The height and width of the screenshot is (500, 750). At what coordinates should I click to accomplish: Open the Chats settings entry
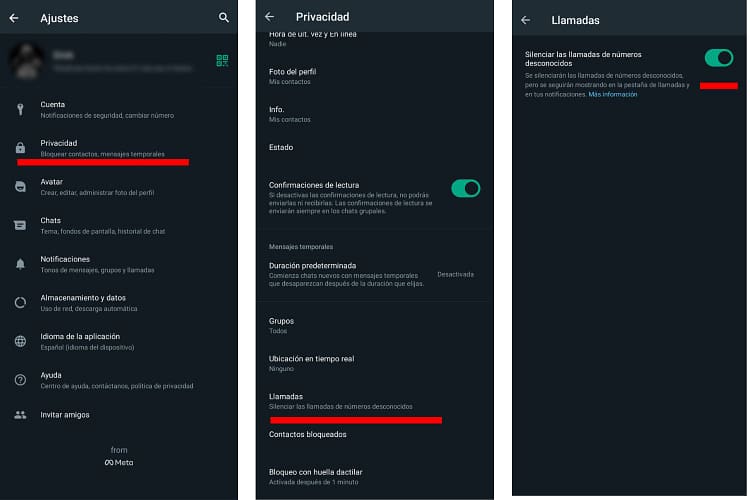[119, 225]
